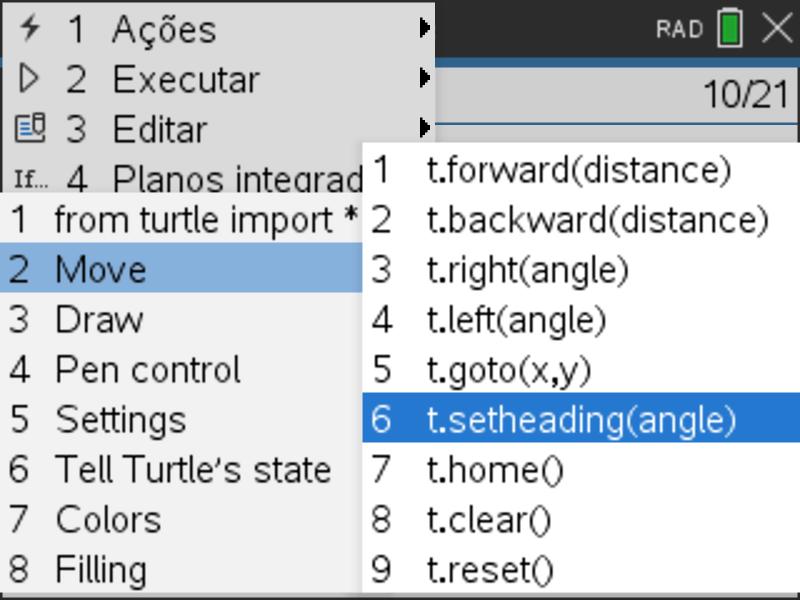Expand the Executar submenu arrow
This screenshot has width=800, height=600.
424,78
